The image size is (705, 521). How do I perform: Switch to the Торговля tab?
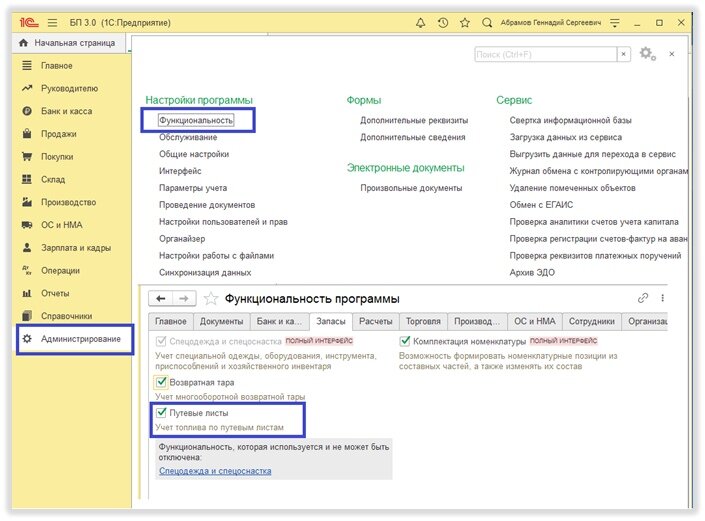coord(423,321)
